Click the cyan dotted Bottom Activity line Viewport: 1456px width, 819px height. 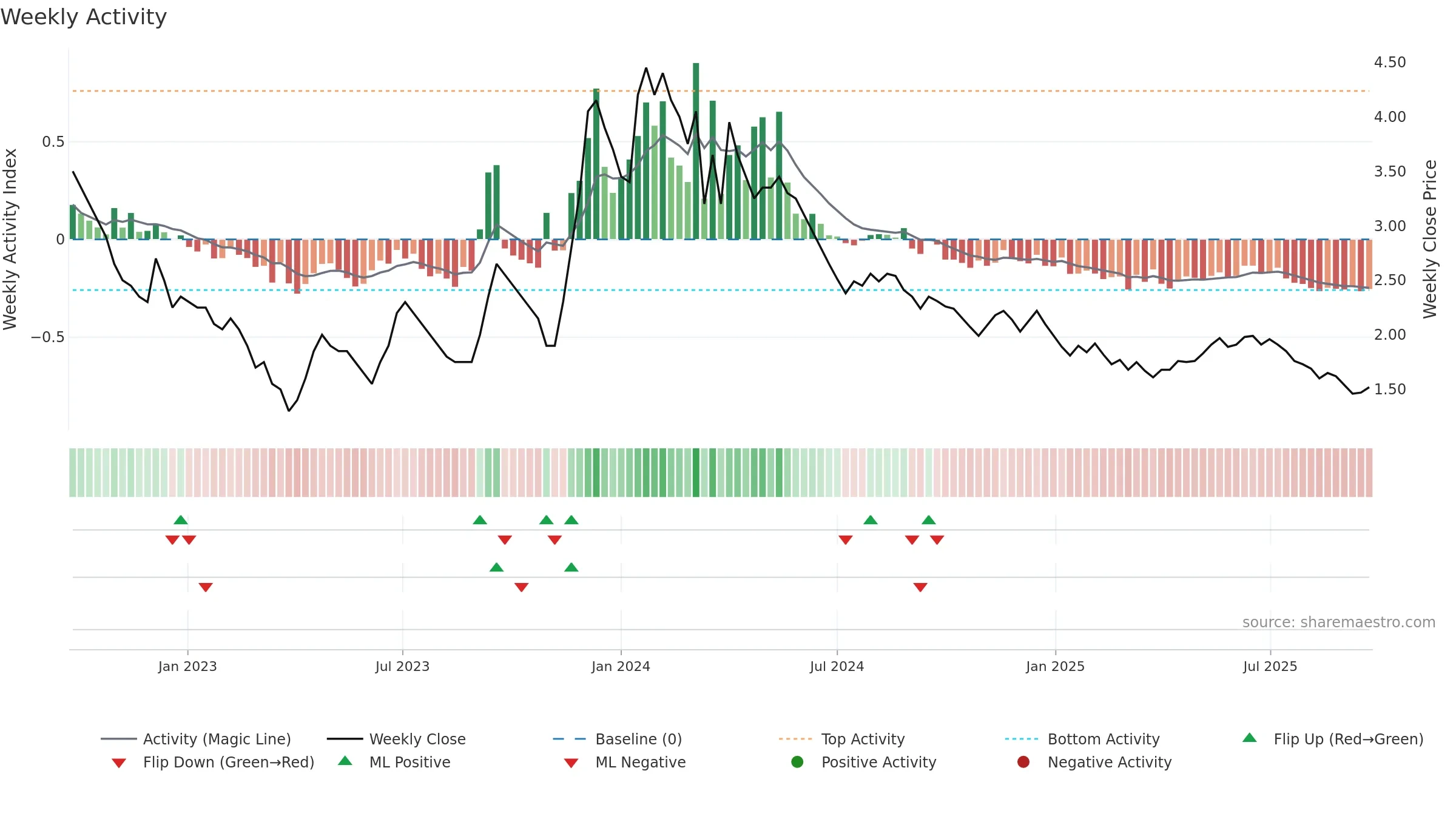click(721, 290)
